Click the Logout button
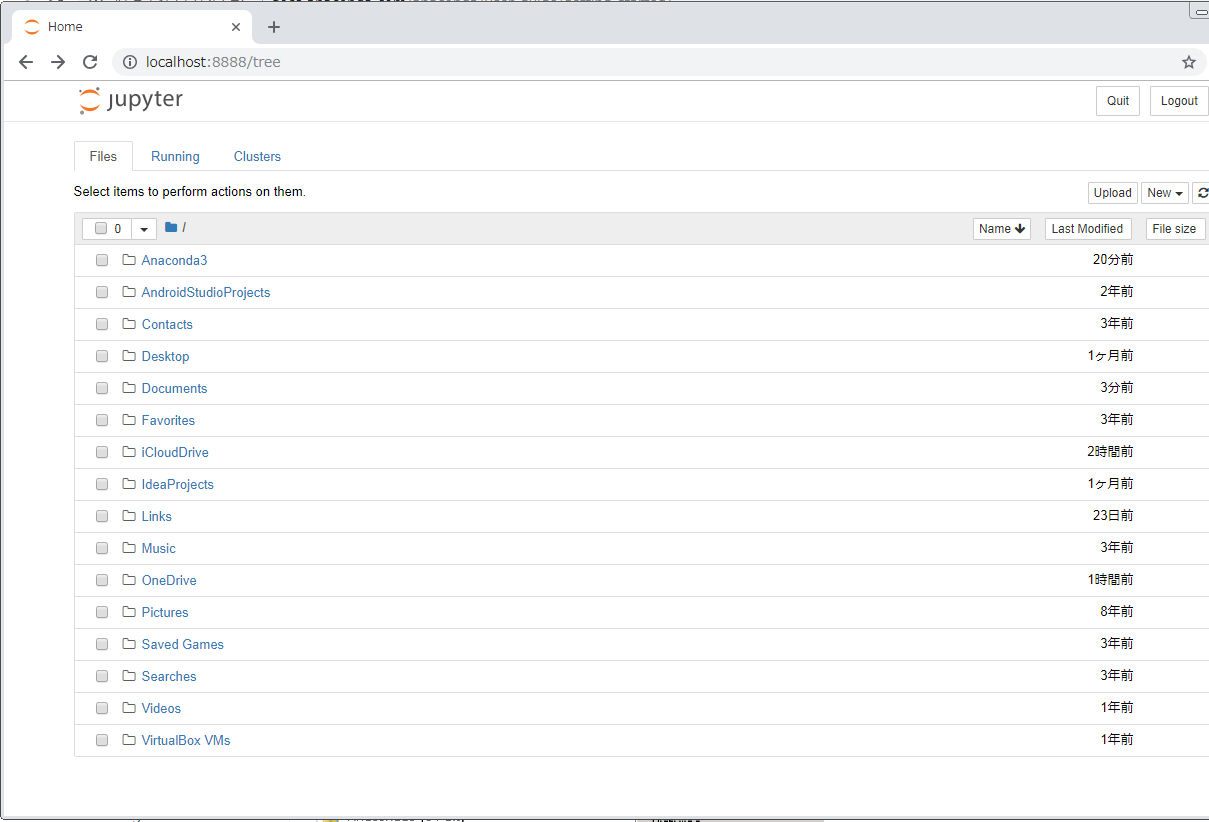Image resolution: width=1209 pixels, height=822 pixels. [x=1179, y=101]
